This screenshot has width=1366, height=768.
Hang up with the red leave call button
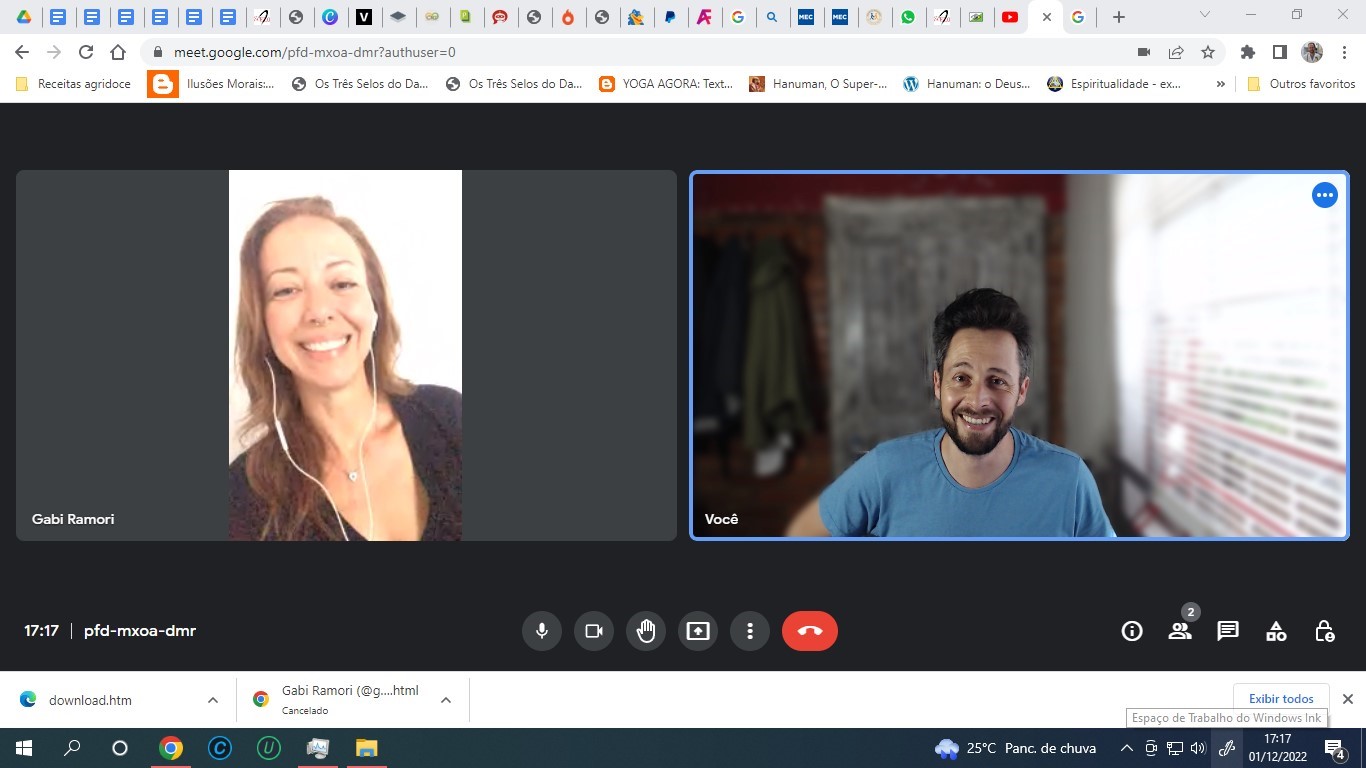click(x=809, y=631)
